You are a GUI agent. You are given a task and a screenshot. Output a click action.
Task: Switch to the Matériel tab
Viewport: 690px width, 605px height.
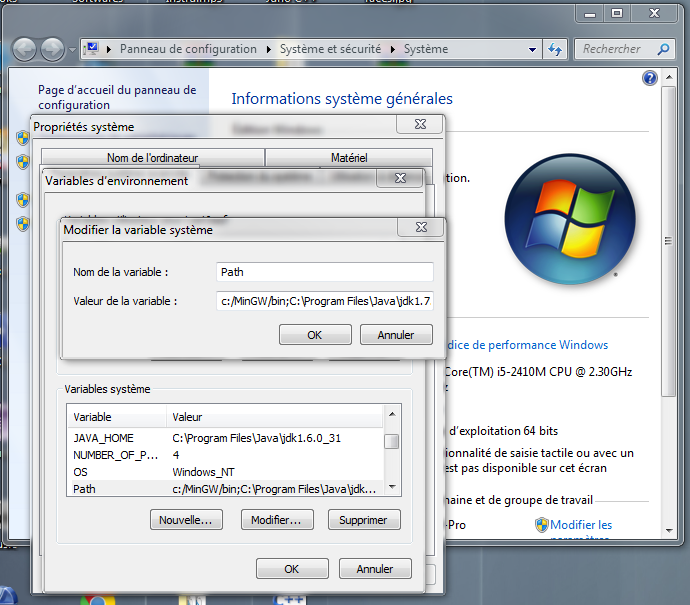(x=349, y=158)
